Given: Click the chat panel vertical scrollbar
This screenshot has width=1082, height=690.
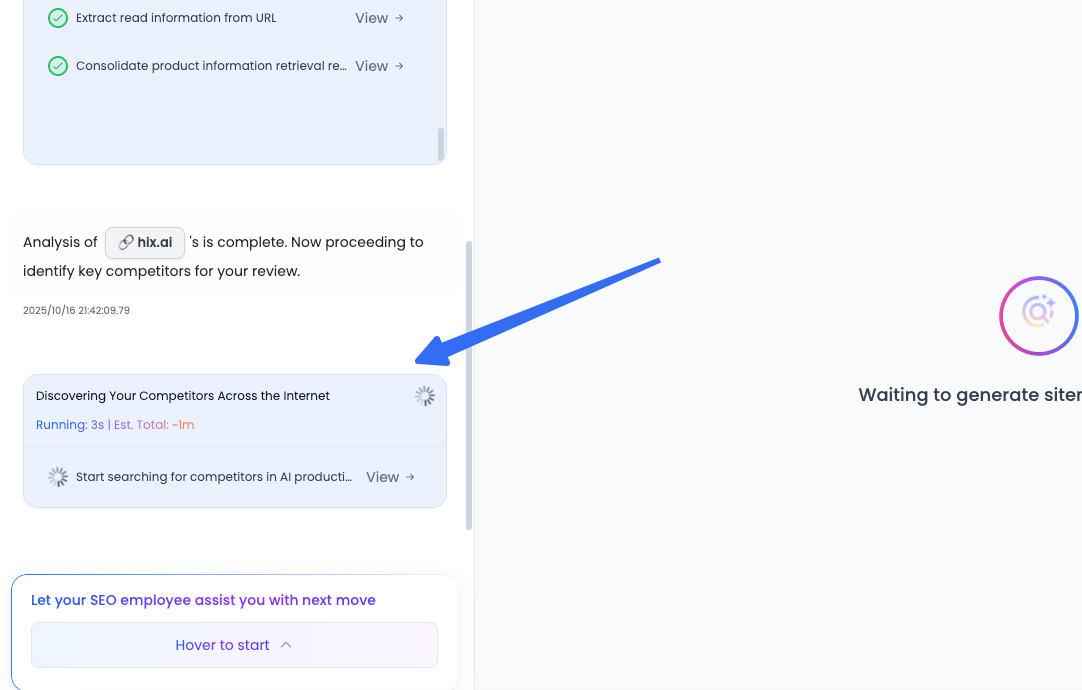Looking at the screenshot, I should [469, 385].
